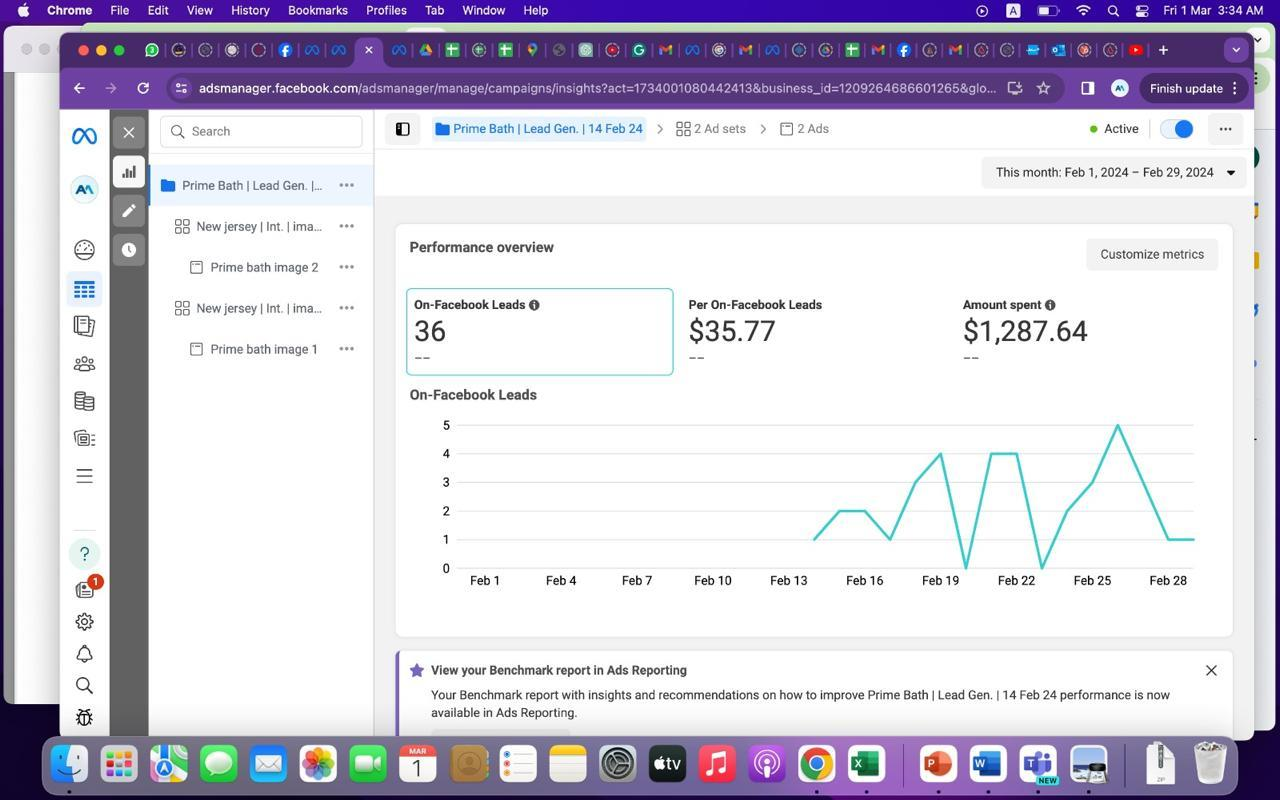1280x800 pixels.
Task: Bookmark this page with star icon
Action: pyautogui.click(x=1043, y=88)
